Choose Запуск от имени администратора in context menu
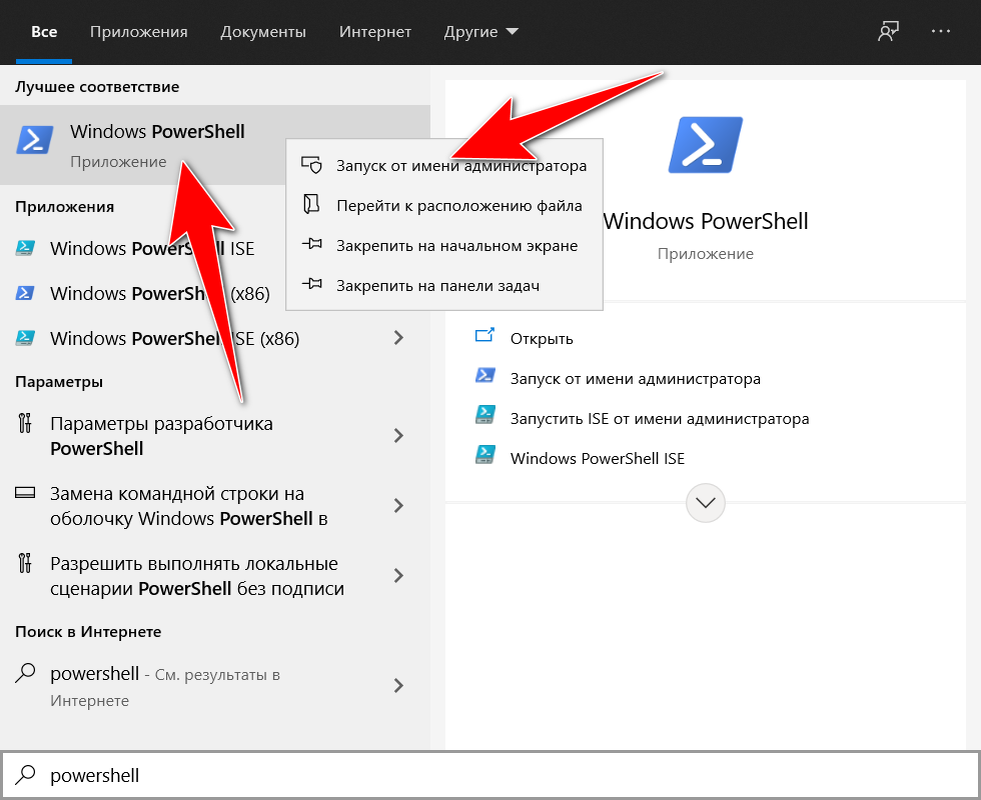Viewport: 981px width, 800px height. (444, 166)
